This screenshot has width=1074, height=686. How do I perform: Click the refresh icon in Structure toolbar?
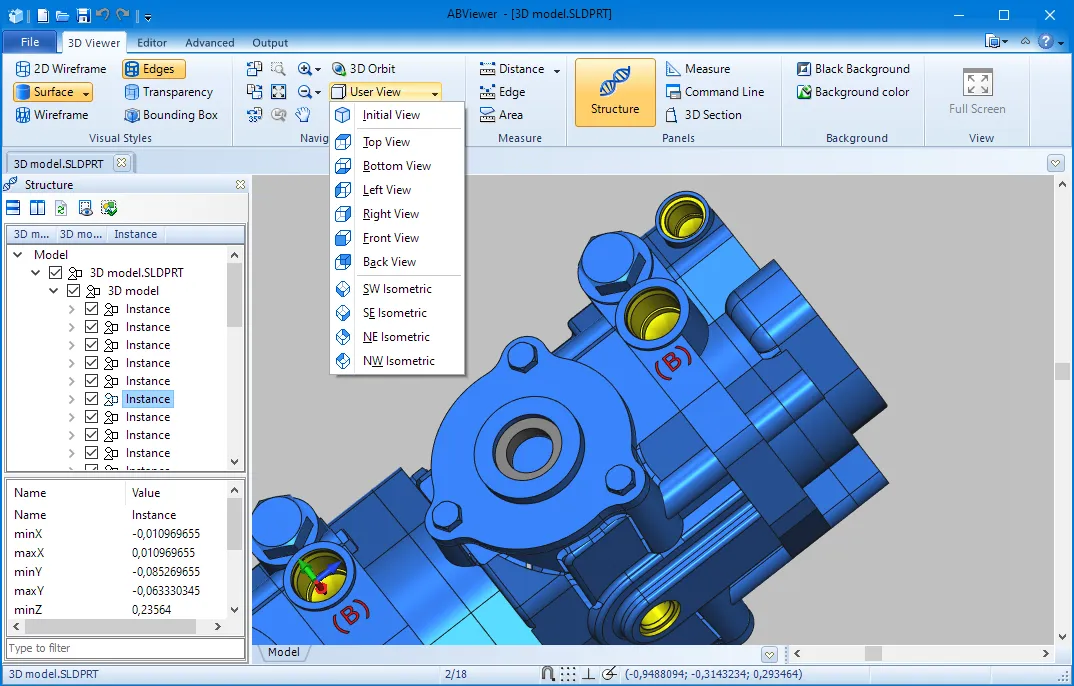coord(61,208)
